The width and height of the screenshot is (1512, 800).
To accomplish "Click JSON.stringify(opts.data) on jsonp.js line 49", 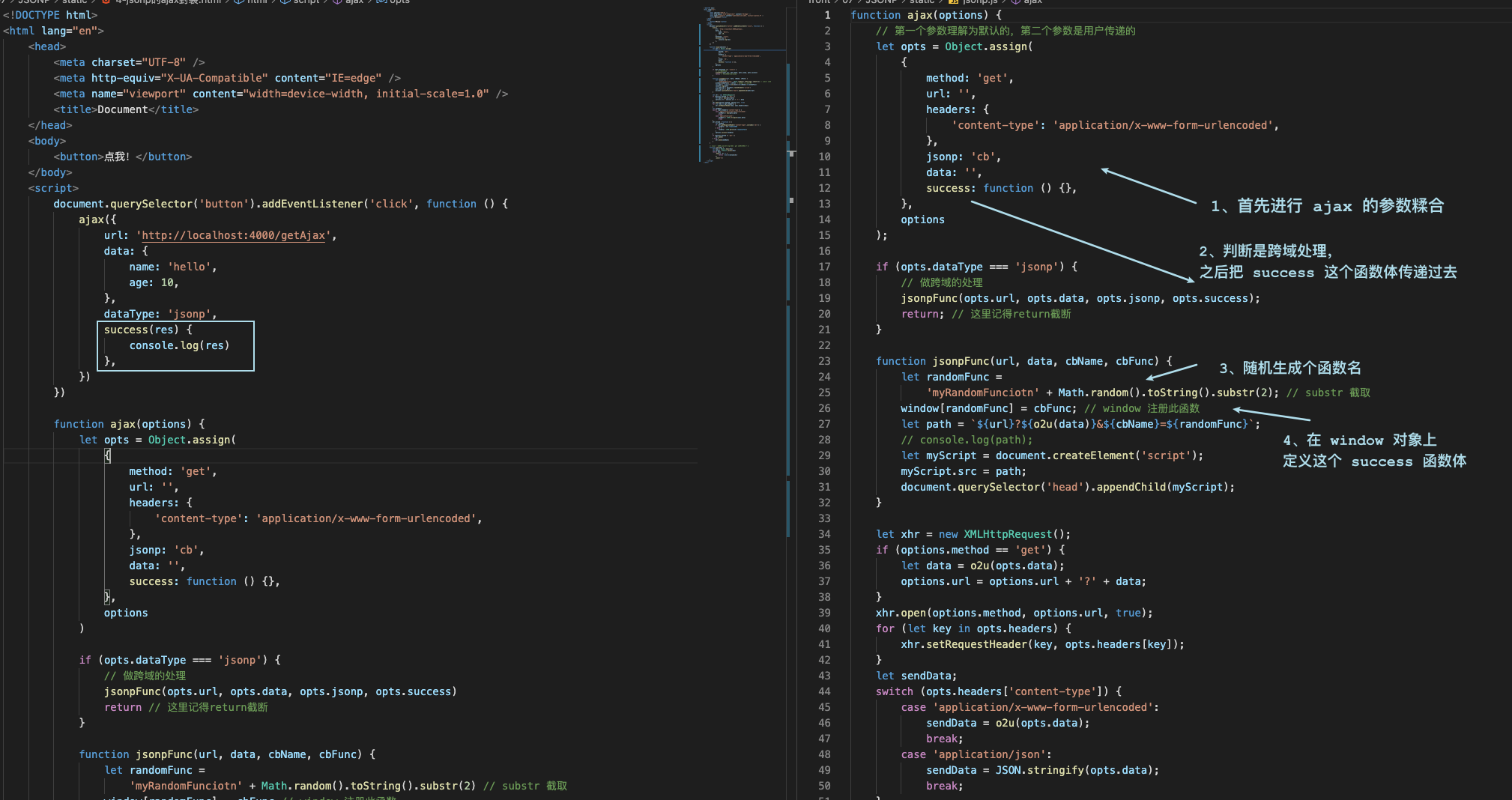I will (x=1074, y=770).
